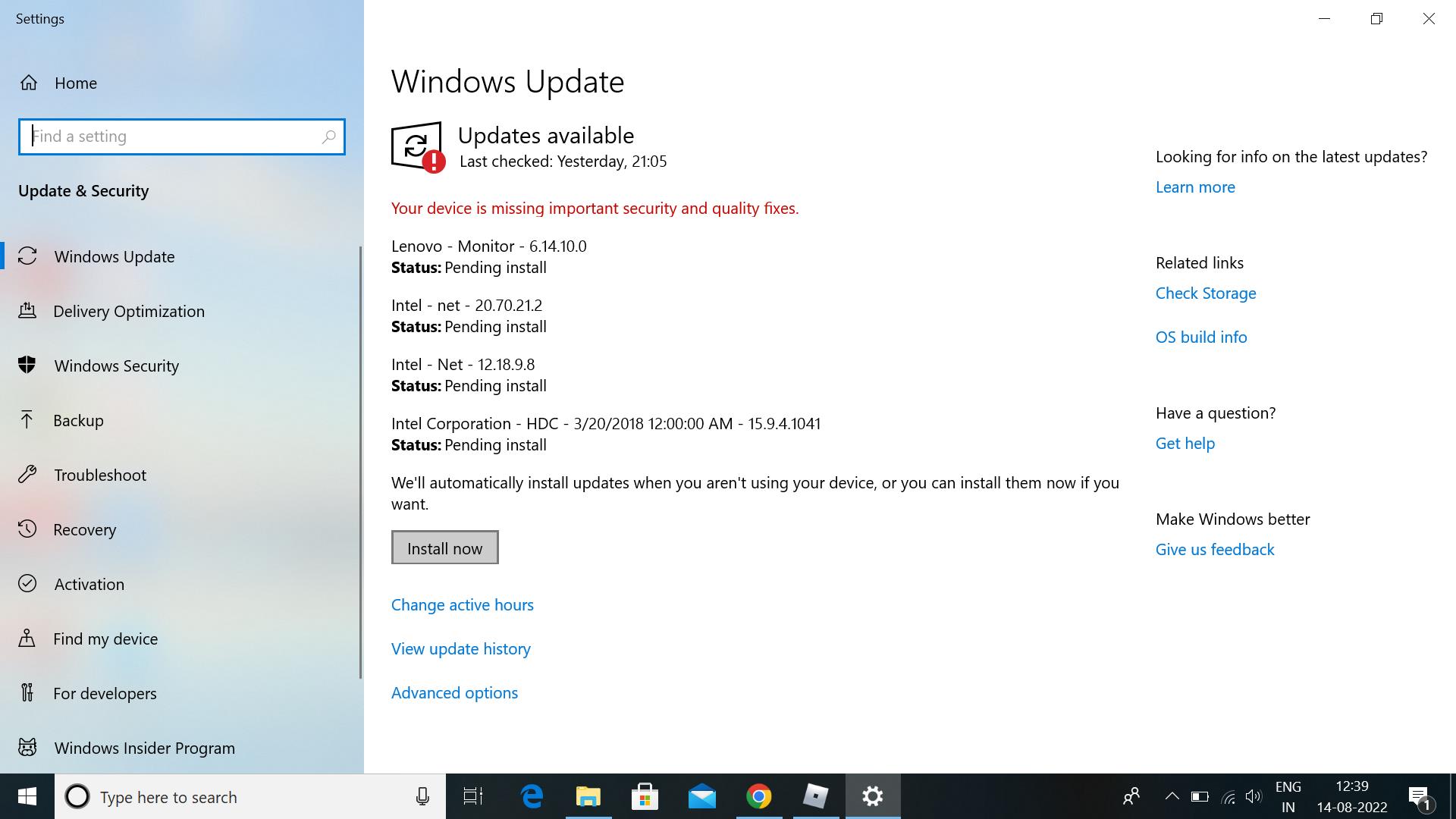Open the For developers page
The image size is (1456, 819).
(x=182, y=693)
